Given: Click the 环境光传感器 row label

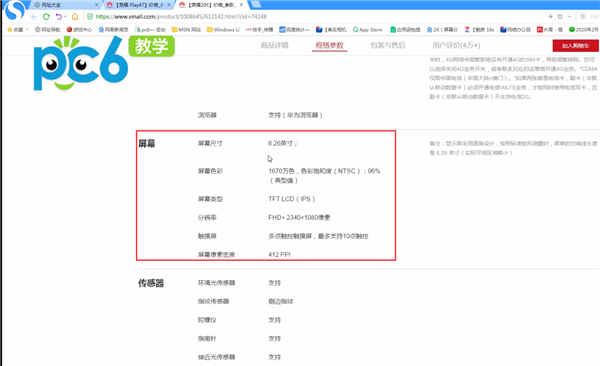Looking at the screenshot, I should 216,283.
